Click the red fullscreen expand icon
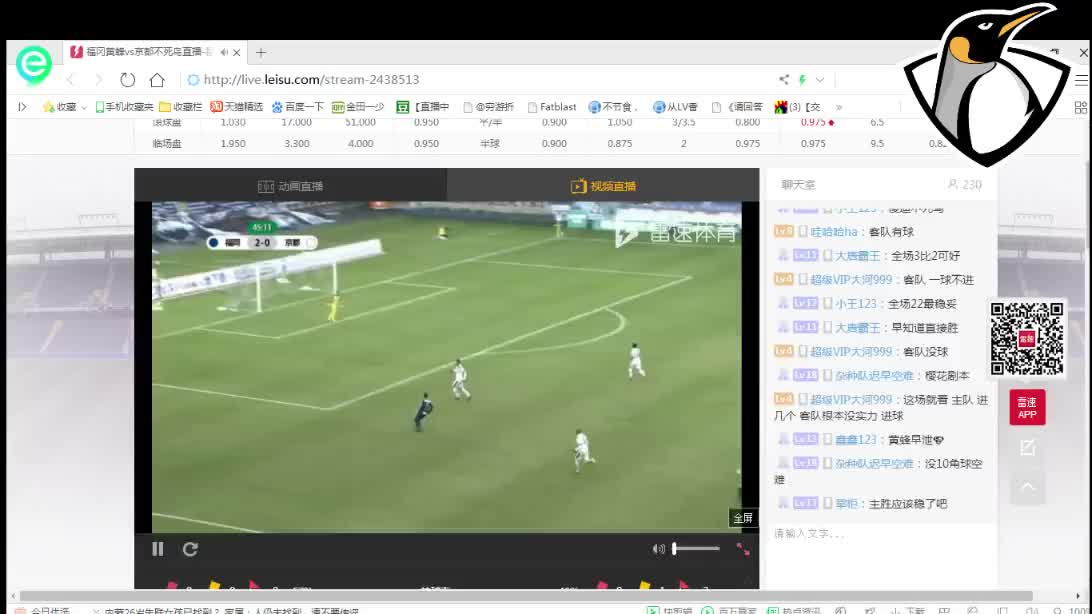 (743, 549)
